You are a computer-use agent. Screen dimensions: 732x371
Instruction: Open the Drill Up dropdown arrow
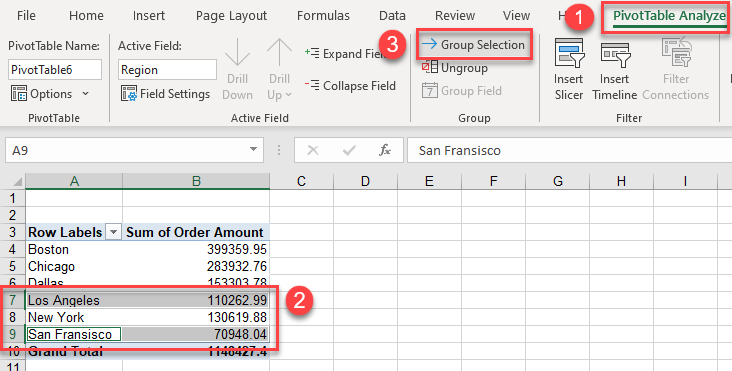coord(289,95)
